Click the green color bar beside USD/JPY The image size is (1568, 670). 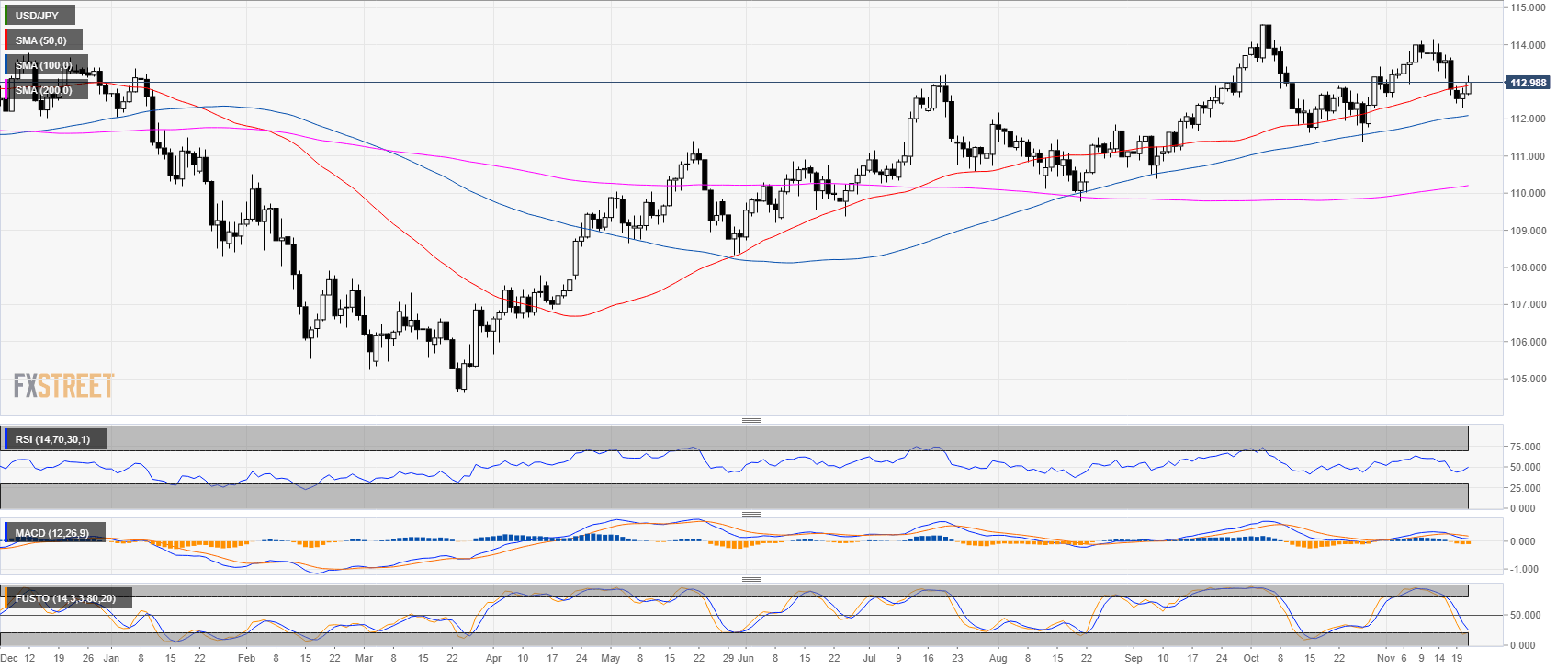(x=6, y=16)
